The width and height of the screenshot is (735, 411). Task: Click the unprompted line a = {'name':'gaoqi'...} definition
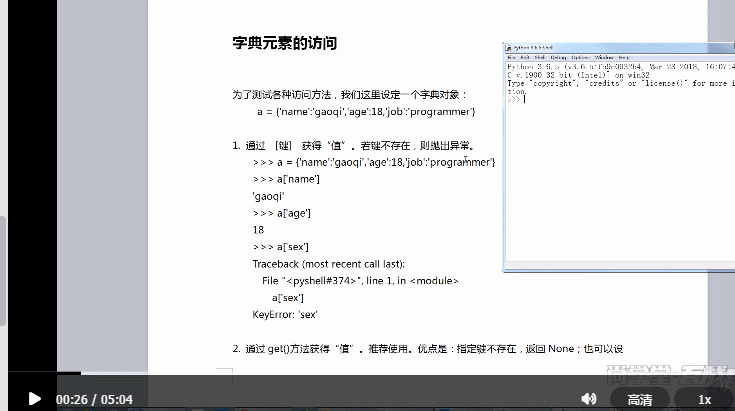(x=366, y=112)
